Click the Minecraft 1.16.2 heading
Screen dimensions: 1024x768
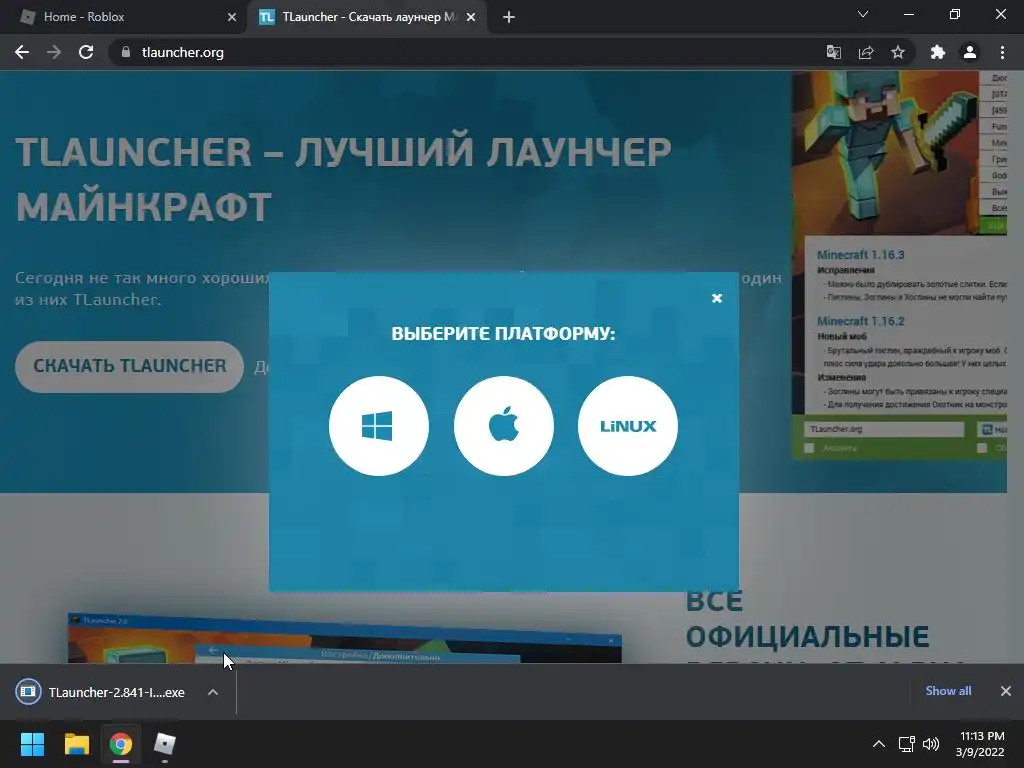(x=860, y=321)
